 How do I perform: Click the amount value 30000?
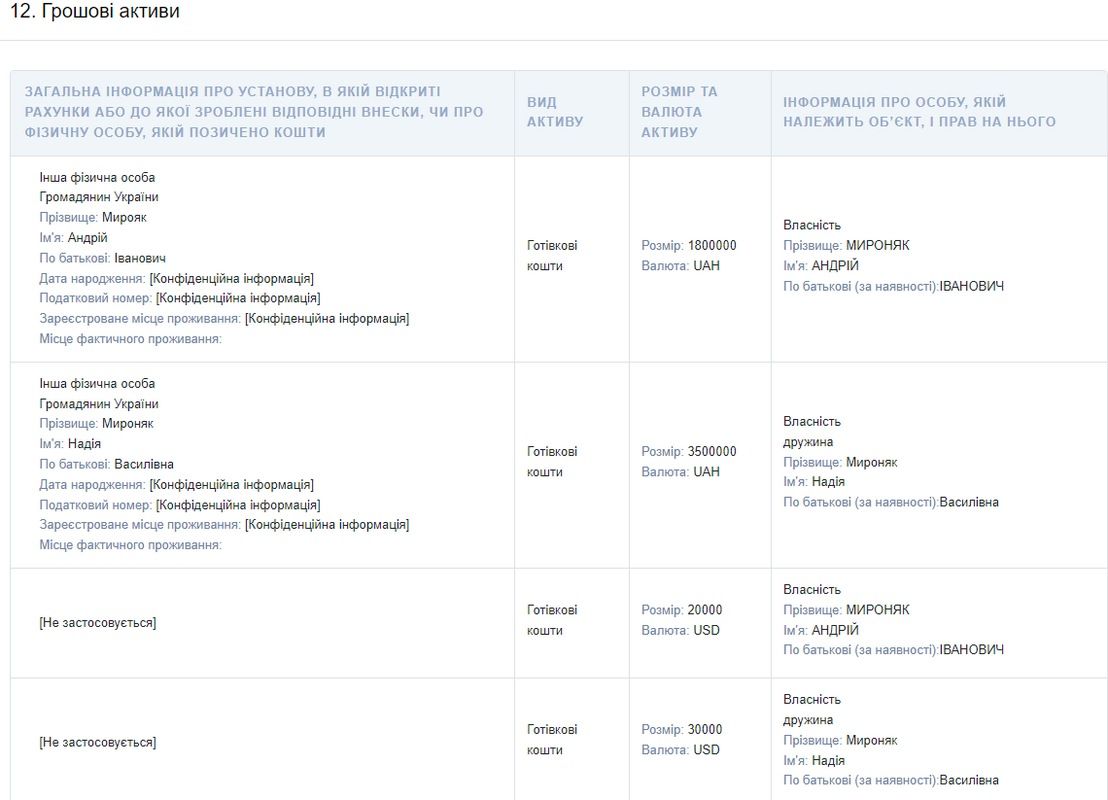(704, 729)
